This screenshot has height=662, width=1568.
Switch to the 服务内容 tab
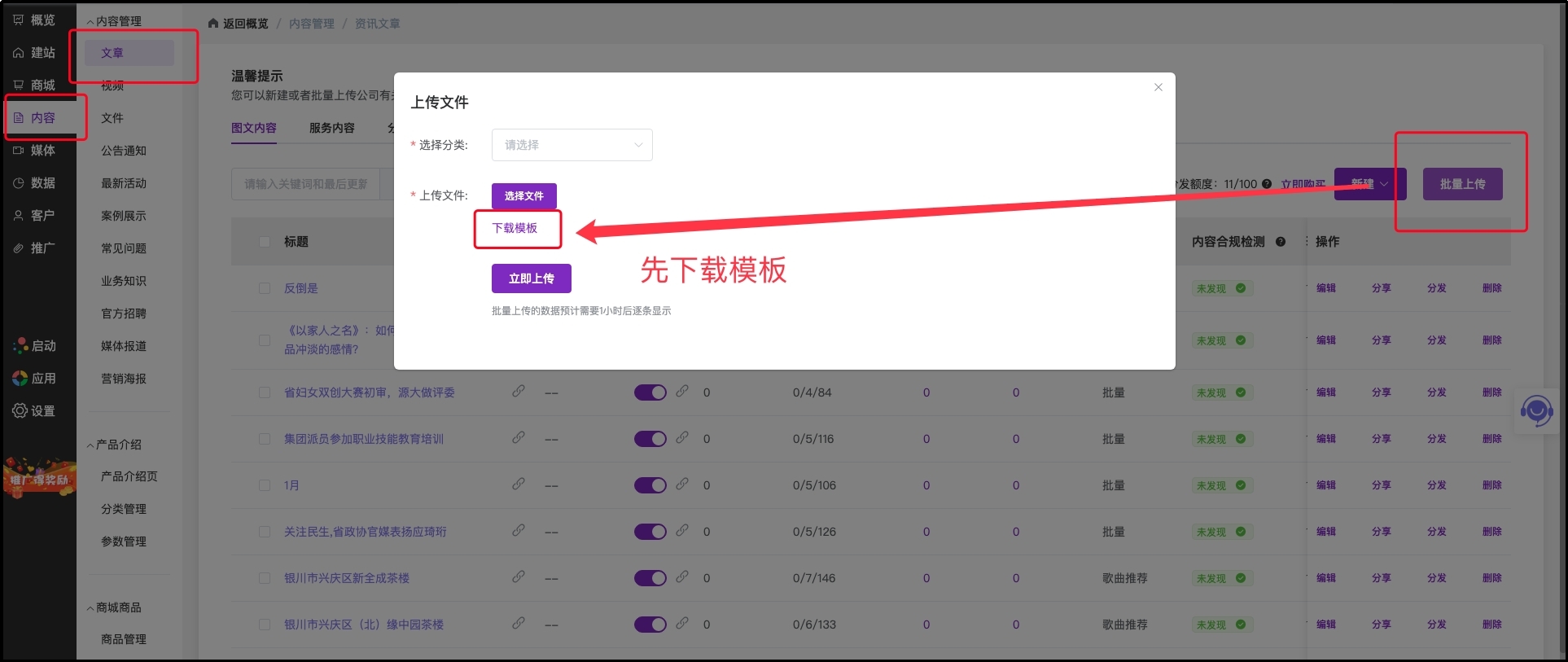[x=331, y=128]
